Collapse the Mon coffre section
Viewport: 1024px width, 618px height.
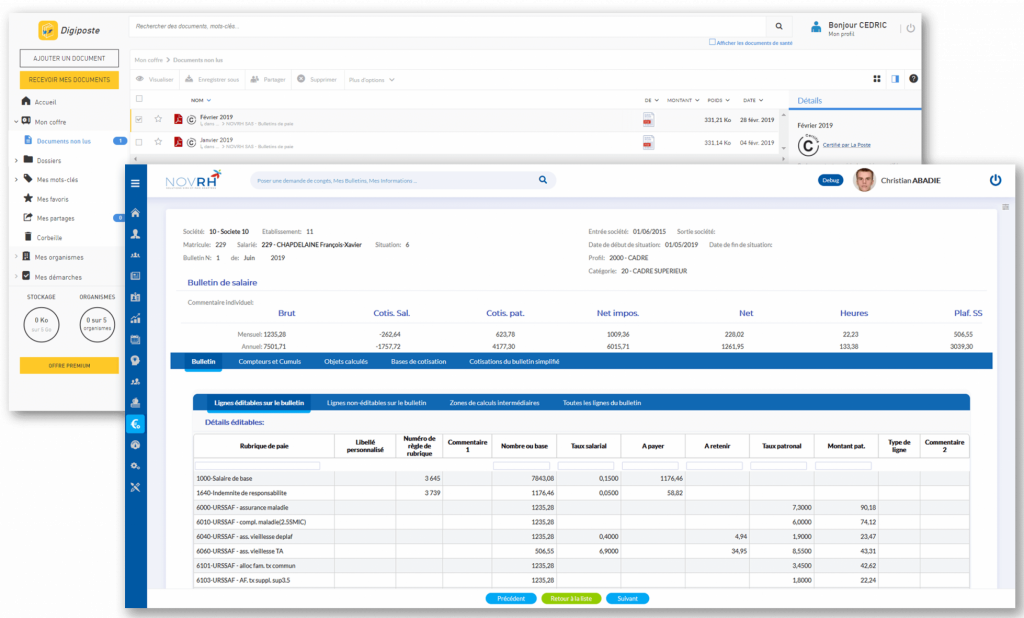(16, 121)
